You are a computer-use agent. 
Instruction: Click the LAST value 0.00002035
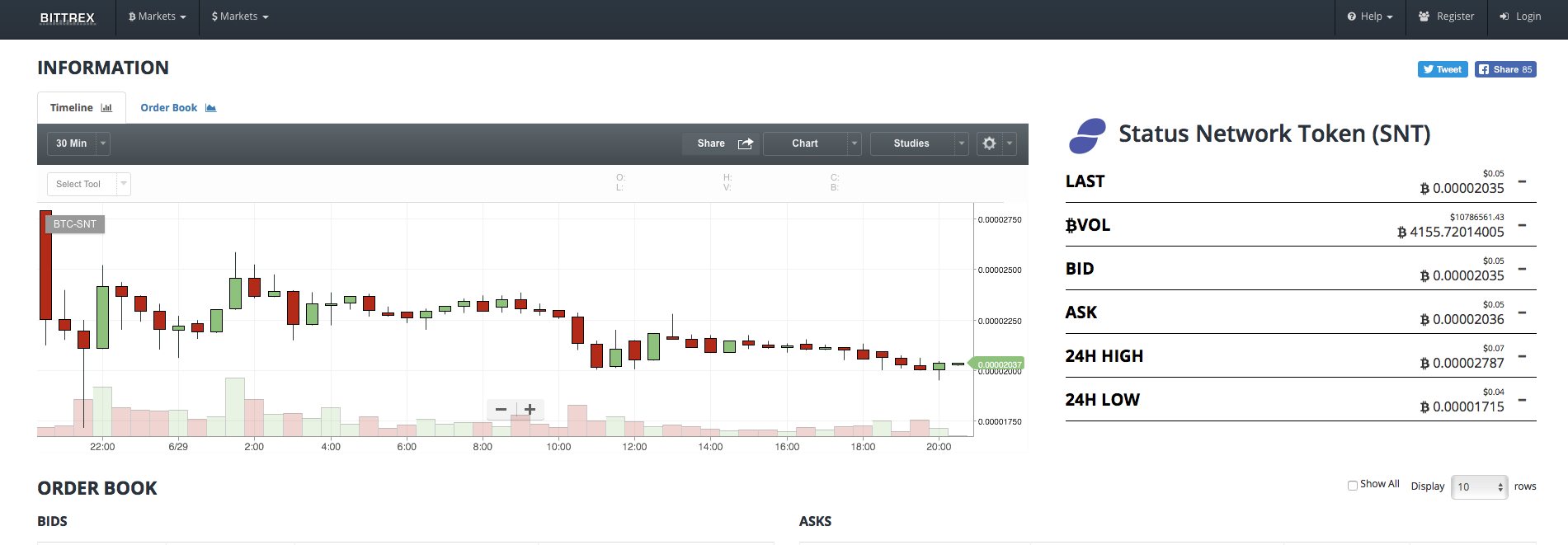[x=1462, y=188]
